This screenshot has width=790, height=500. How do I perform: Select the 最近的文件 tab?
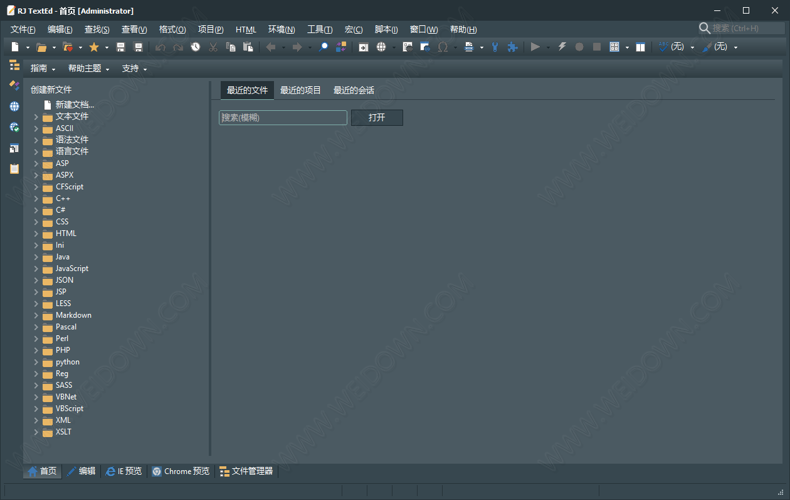click(247, 90)
